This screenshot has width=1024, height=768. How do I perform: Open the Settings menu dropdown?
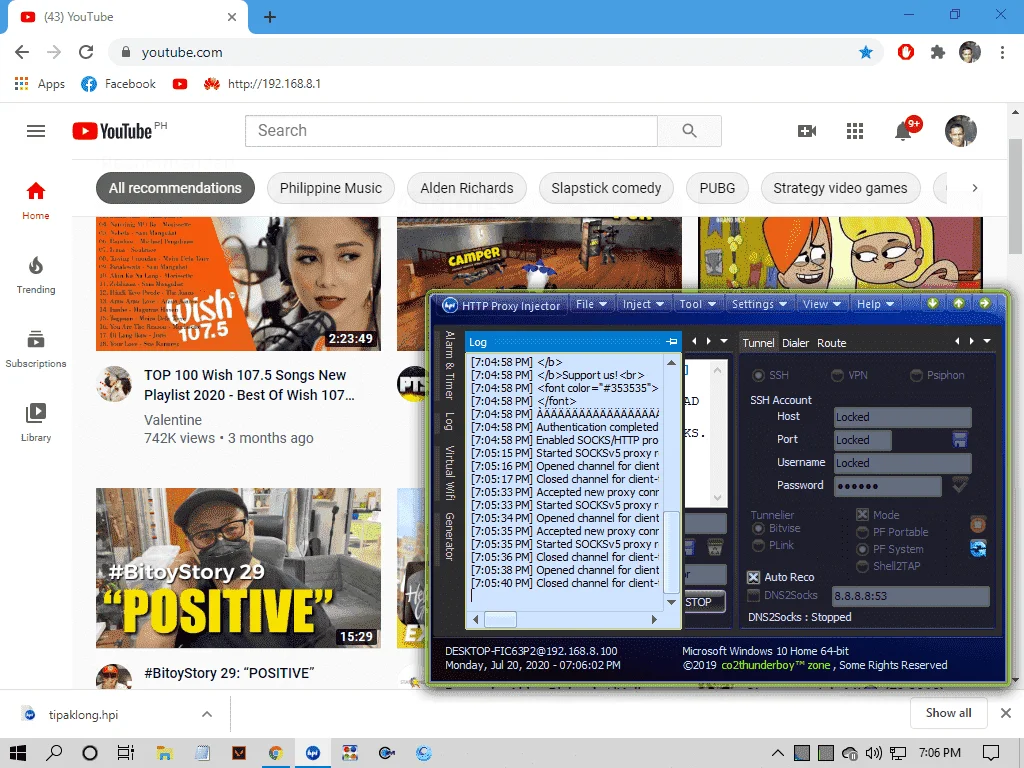pyautogui.click(x=759, y=304)
